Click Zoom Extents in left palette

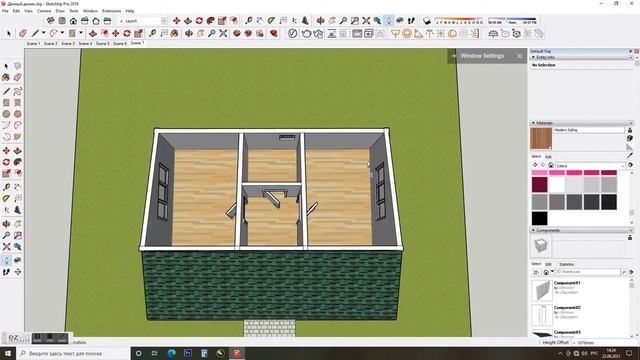tap(6, 247)
